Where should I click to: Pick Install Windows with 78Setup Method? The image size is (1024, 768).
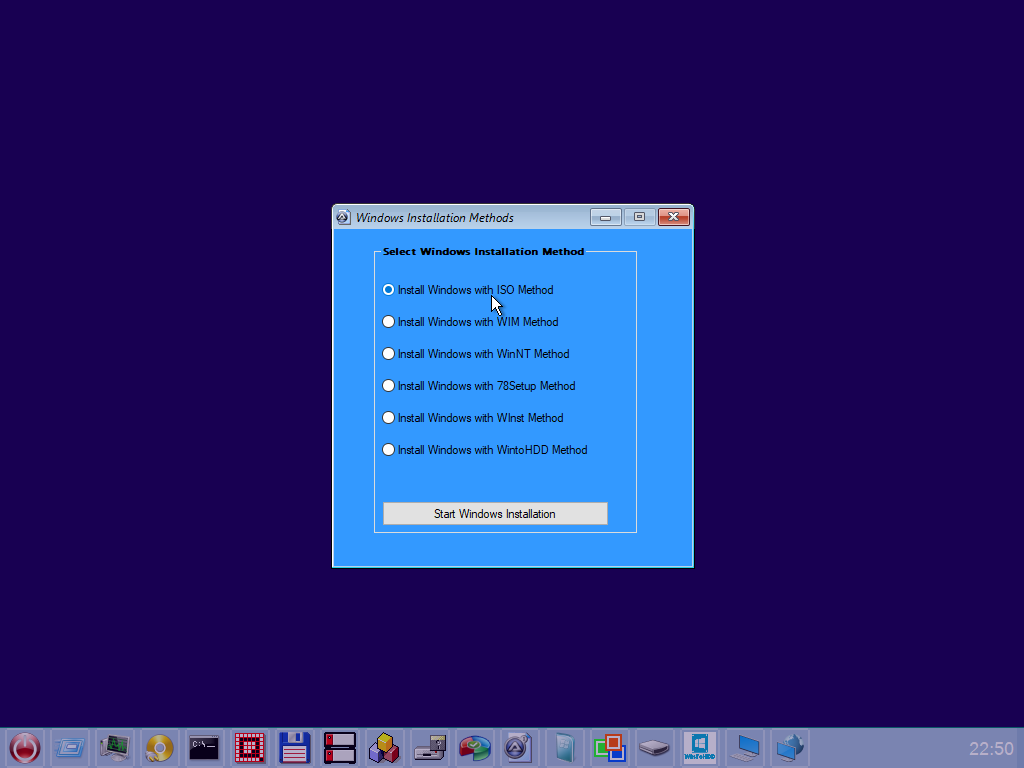[x=479, y=385]
